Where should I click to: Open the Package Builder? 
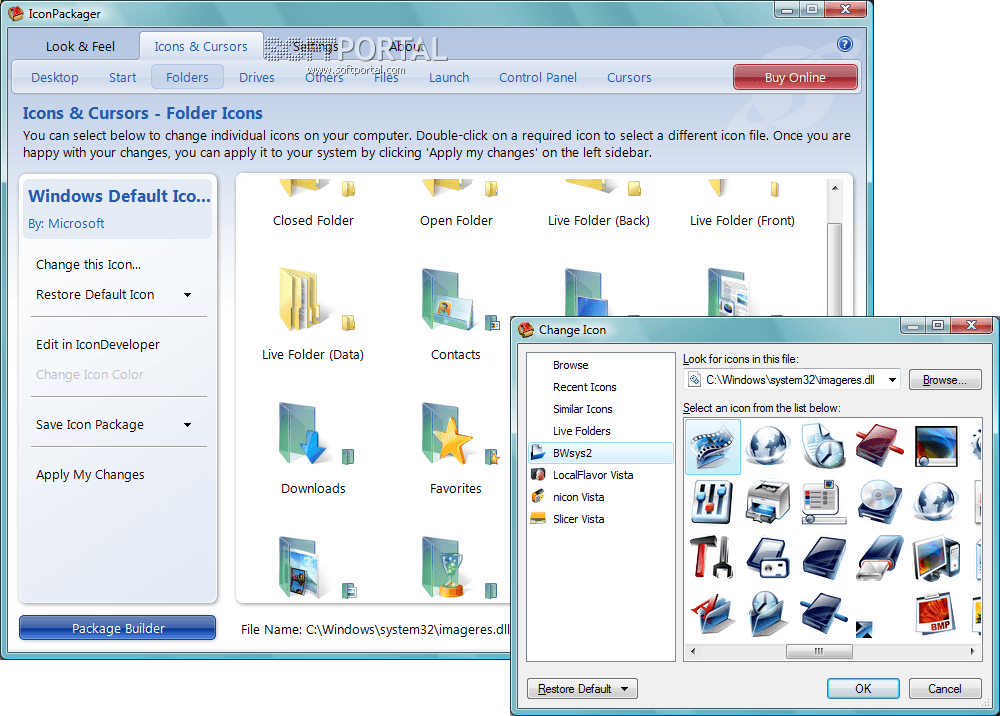(x=117, y=628)
